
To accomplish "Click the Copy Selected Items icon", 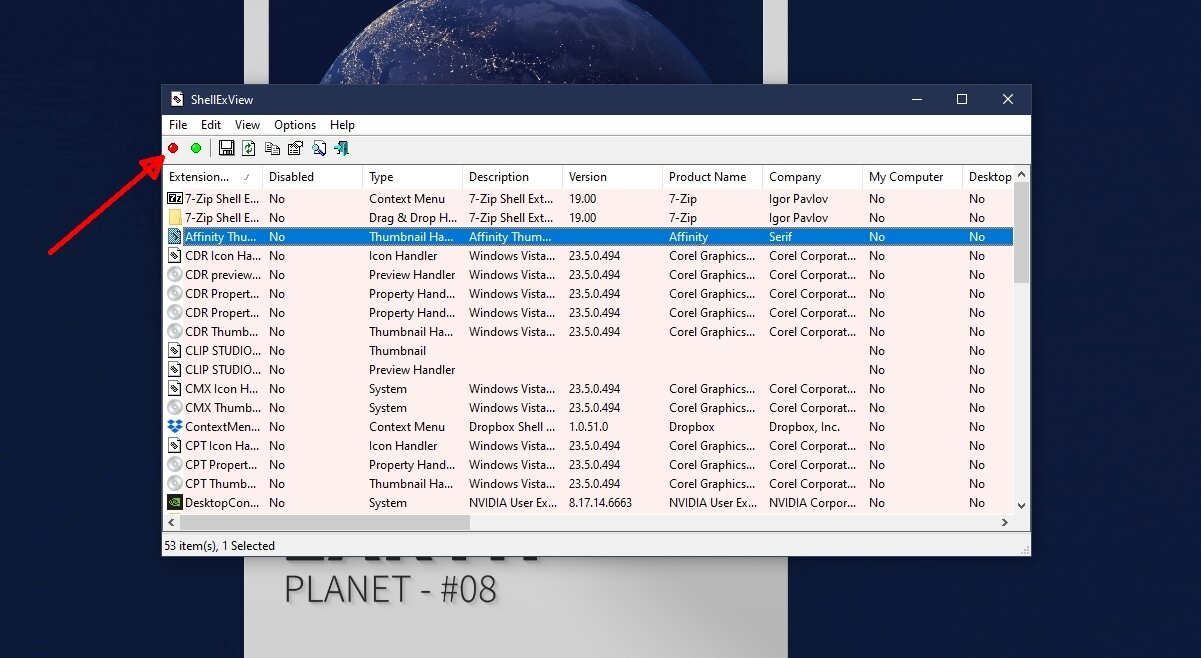I will (x=272, y=149).
